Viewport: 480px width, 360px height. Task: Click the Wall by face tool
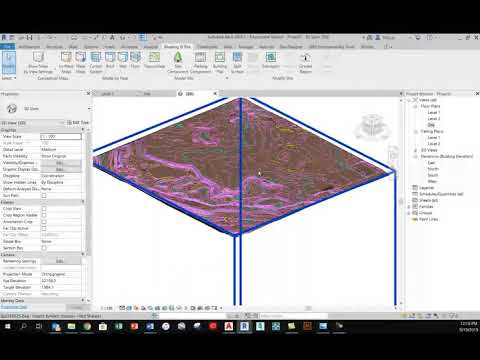(123, 60)
